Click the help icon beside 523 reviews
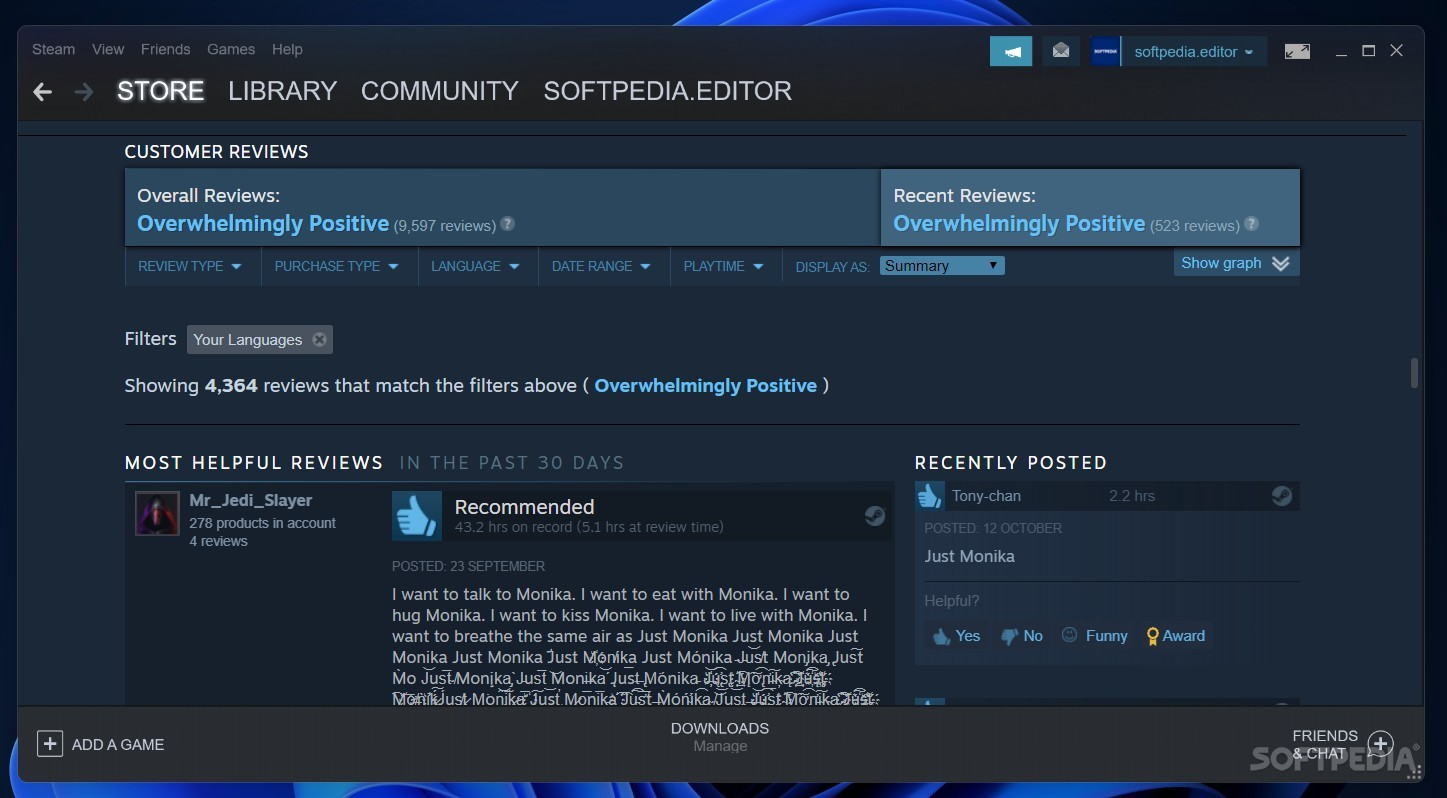This screenshot has width=1447, height=798. [1251, 224]
